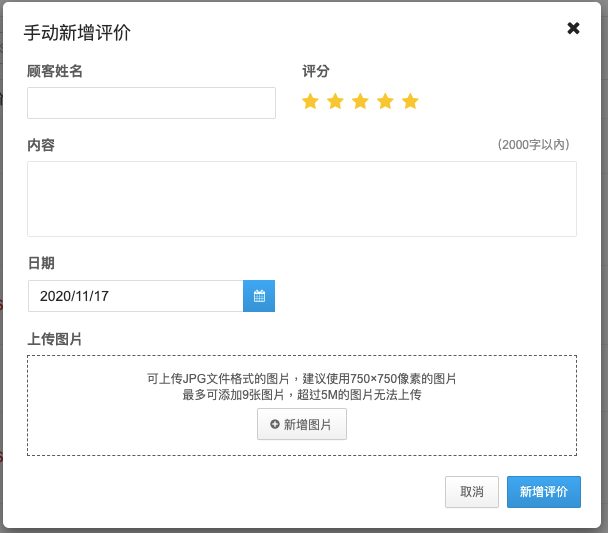
Task: Click the text 最多可添加9张图片
Action: point(233,395)
